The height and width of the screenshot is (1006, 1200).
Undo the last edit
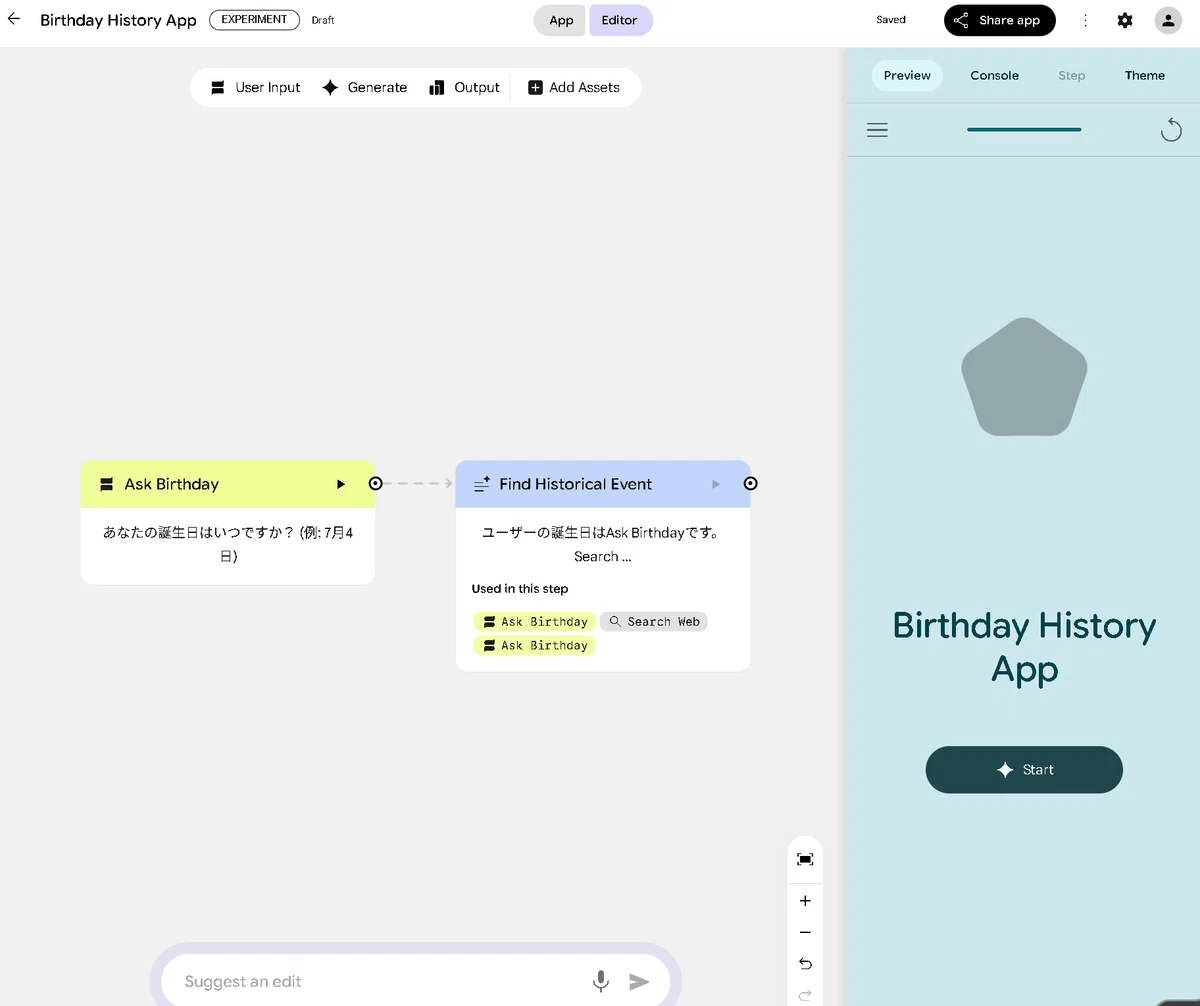[x=805, y=964]
